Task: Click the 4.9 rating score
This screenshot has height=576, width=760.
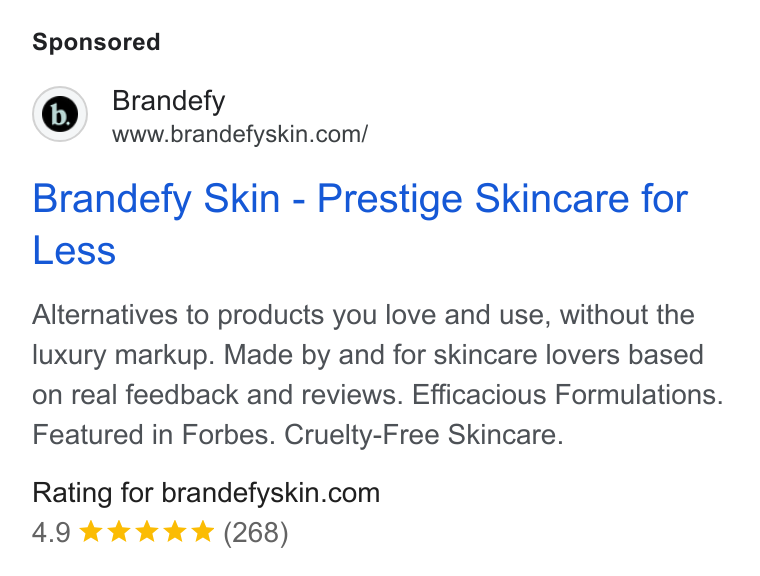Action: coord(51,532)
